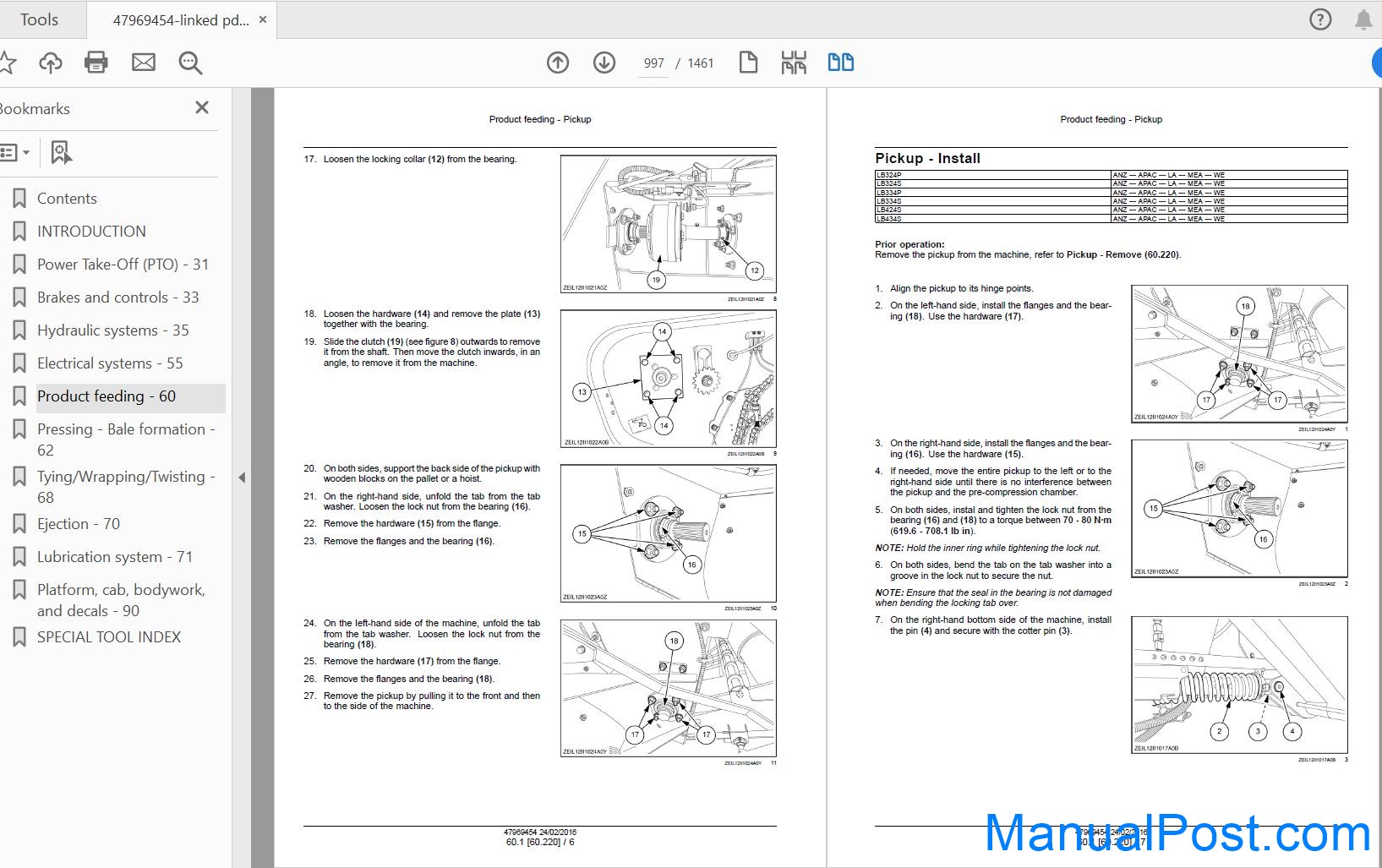
Task: Click the left page footer '60.1 [60.220] / 6'
Action: (540, 842)
